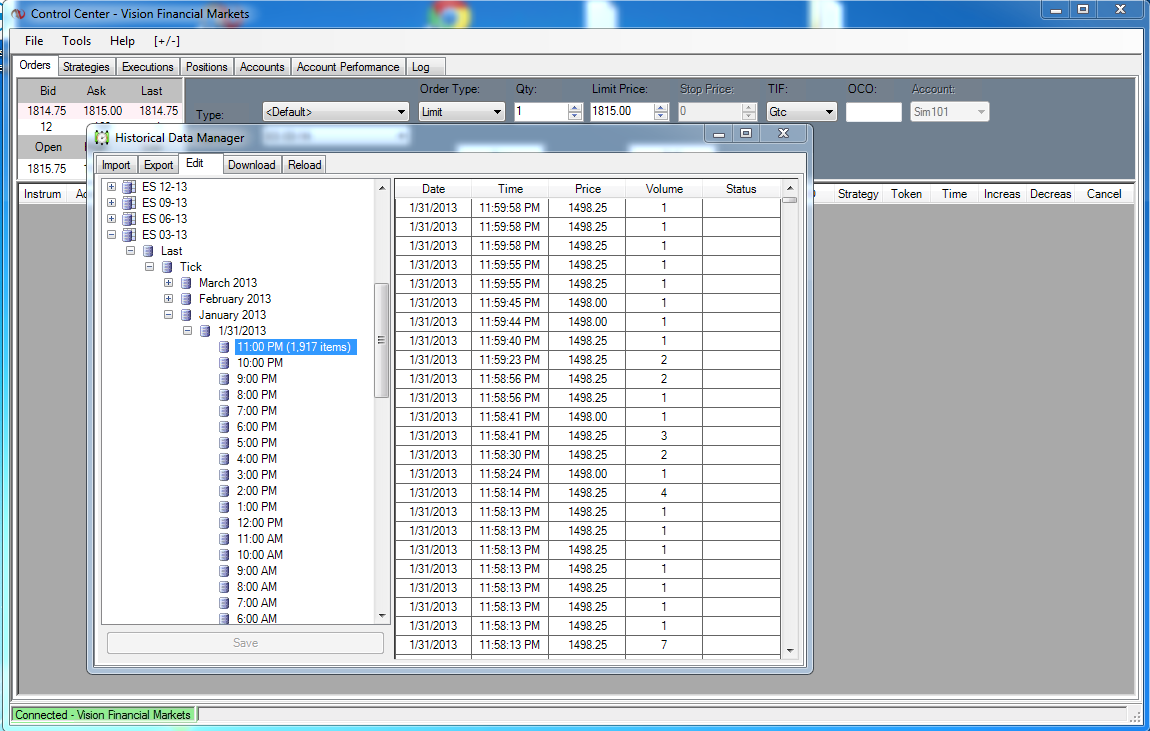Click icon next to 5:00 PM entry
Image resolution: width=1150 pixels, height=731 pixels.
tap(224, 443)
